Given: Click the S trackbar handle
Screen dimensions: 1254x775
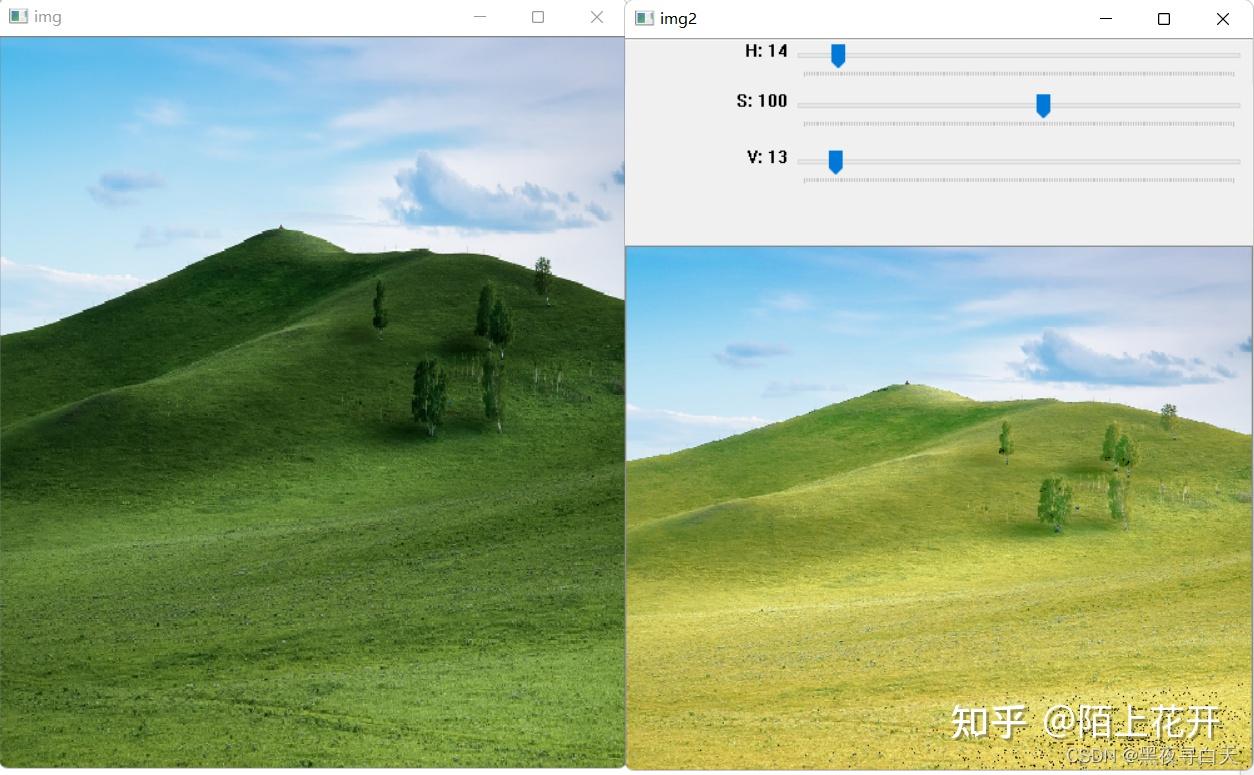Looking at the screenshot, I should click(1043, 104).
